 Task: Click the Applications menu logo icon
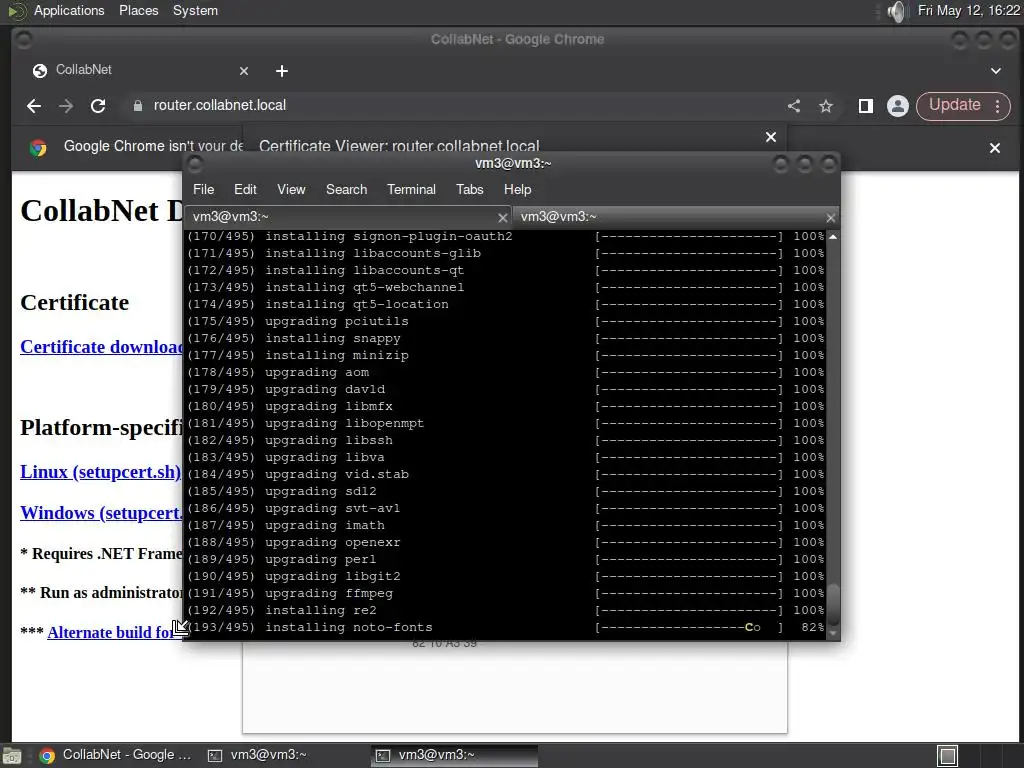pyautogui.click(x=17, y=10)
